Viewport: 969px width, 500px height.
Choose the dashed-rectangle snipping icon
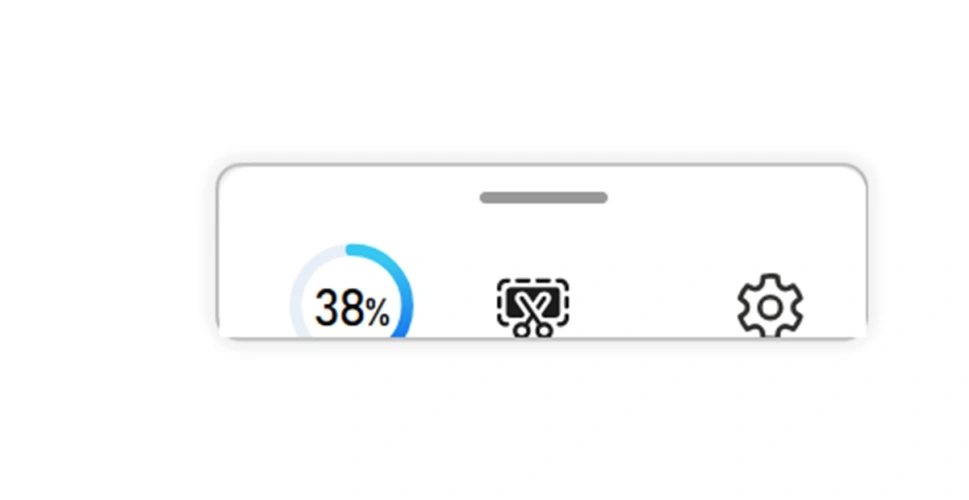pyautogui.click(x=533, y=307)
